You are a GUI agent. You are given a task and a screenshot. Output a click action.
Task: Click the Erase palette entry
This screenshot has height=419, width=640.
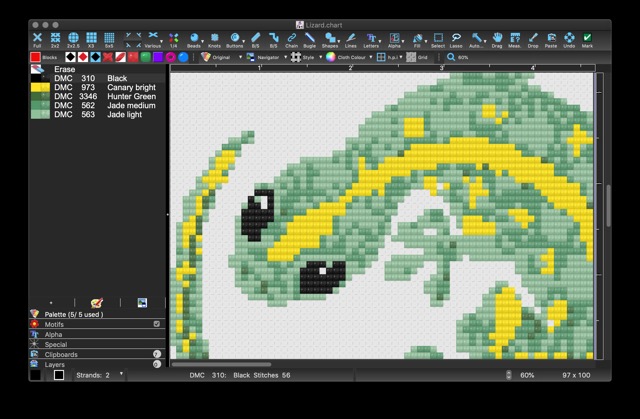tap(64, 69)
